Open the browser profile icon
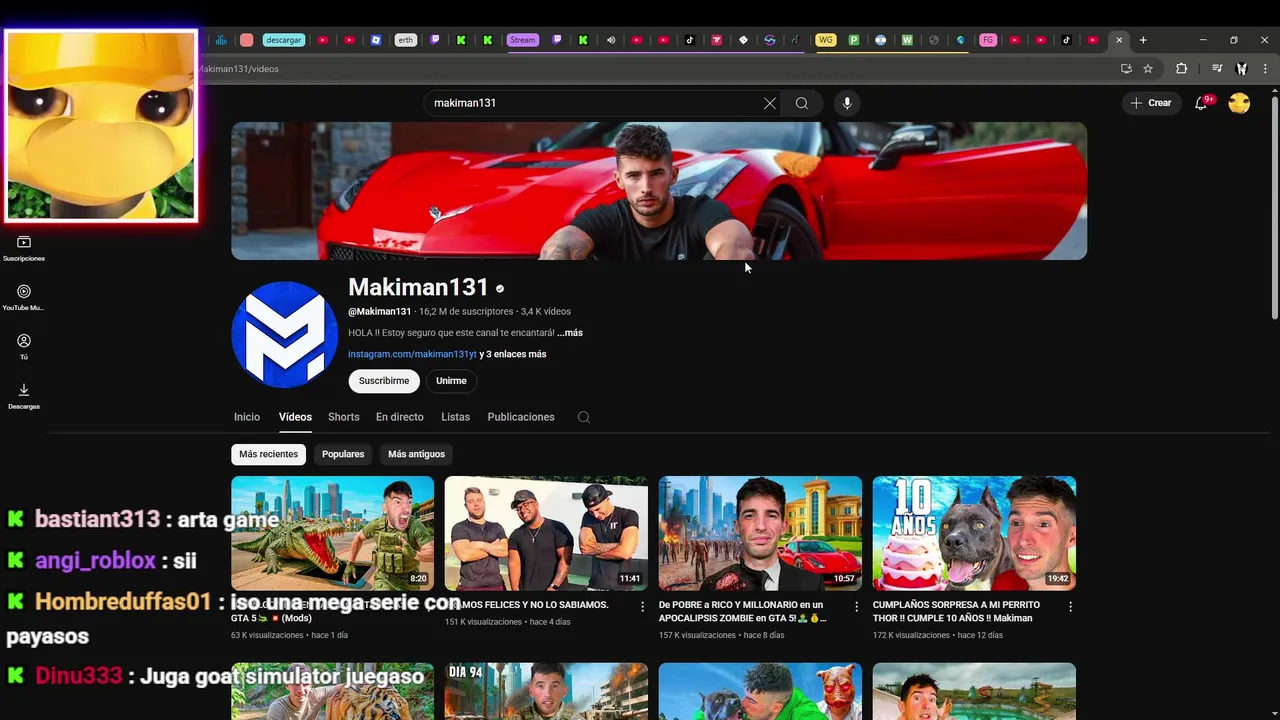1280x720 pixels. tap(1241, 68)
